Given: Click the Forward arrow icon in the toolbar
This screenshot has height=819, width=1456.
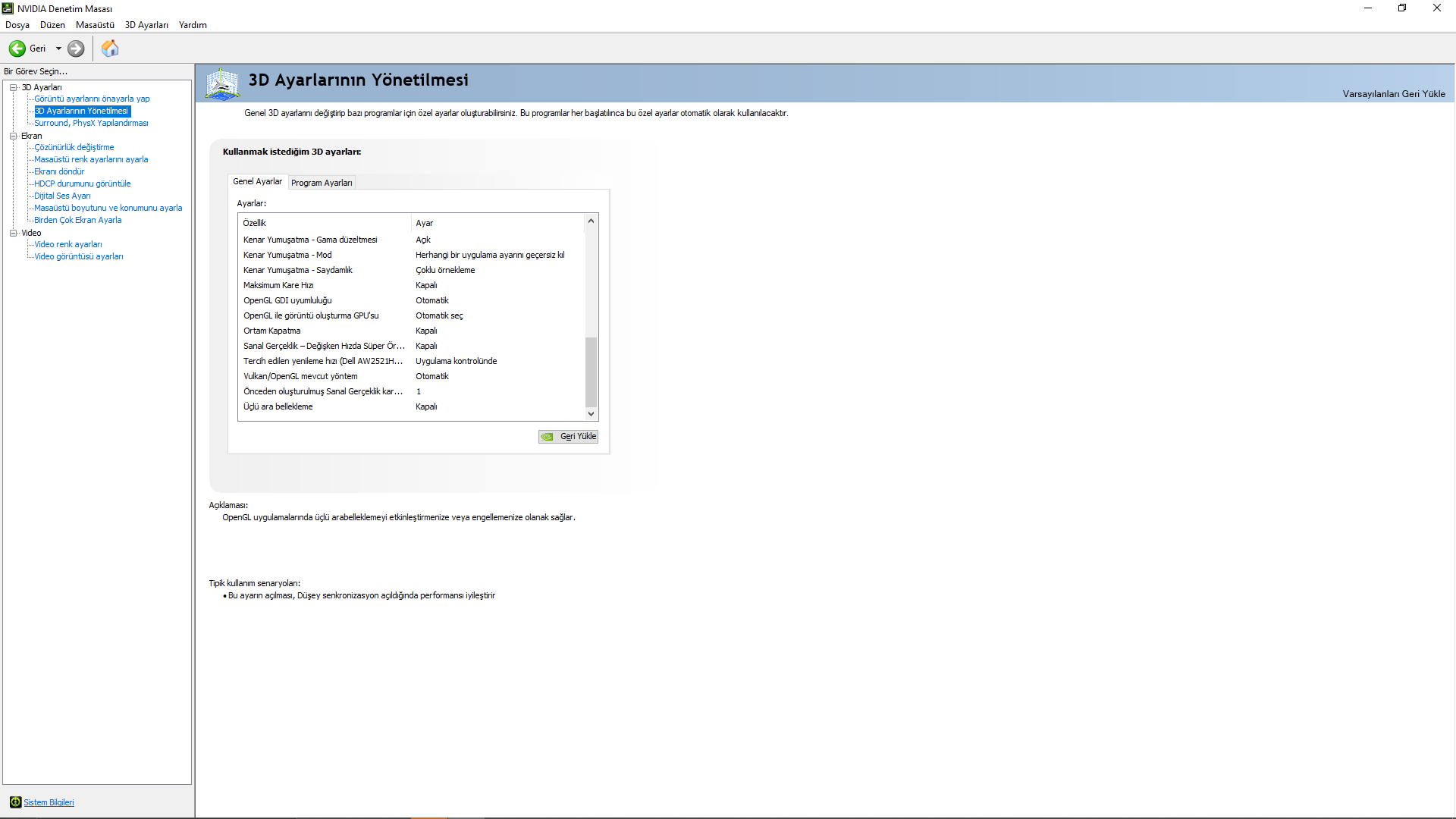Looking at the screenshot, I should point(76,49).
